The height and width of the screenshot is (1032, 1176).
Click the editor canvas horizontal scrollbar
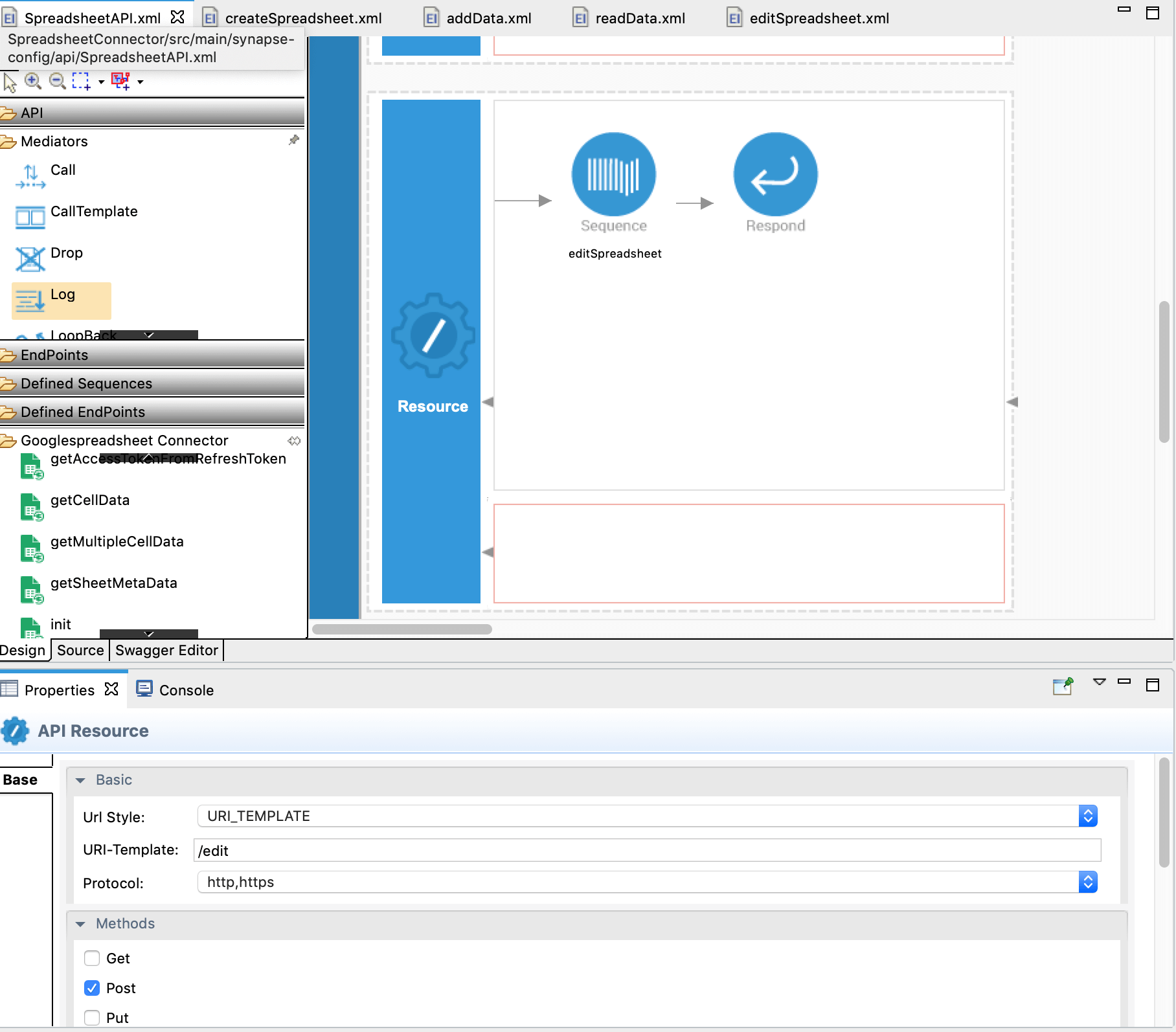coord(402,629)
